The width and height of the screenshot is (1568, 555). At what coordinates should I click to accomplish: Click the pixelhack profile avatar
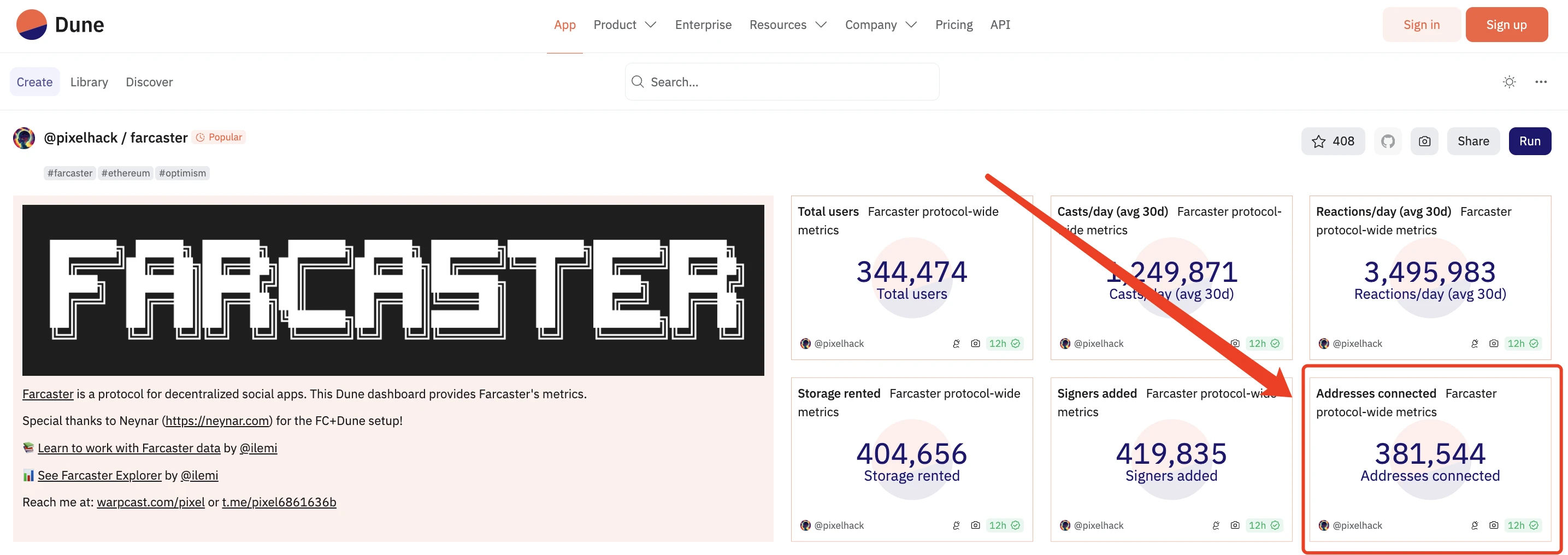25,138
